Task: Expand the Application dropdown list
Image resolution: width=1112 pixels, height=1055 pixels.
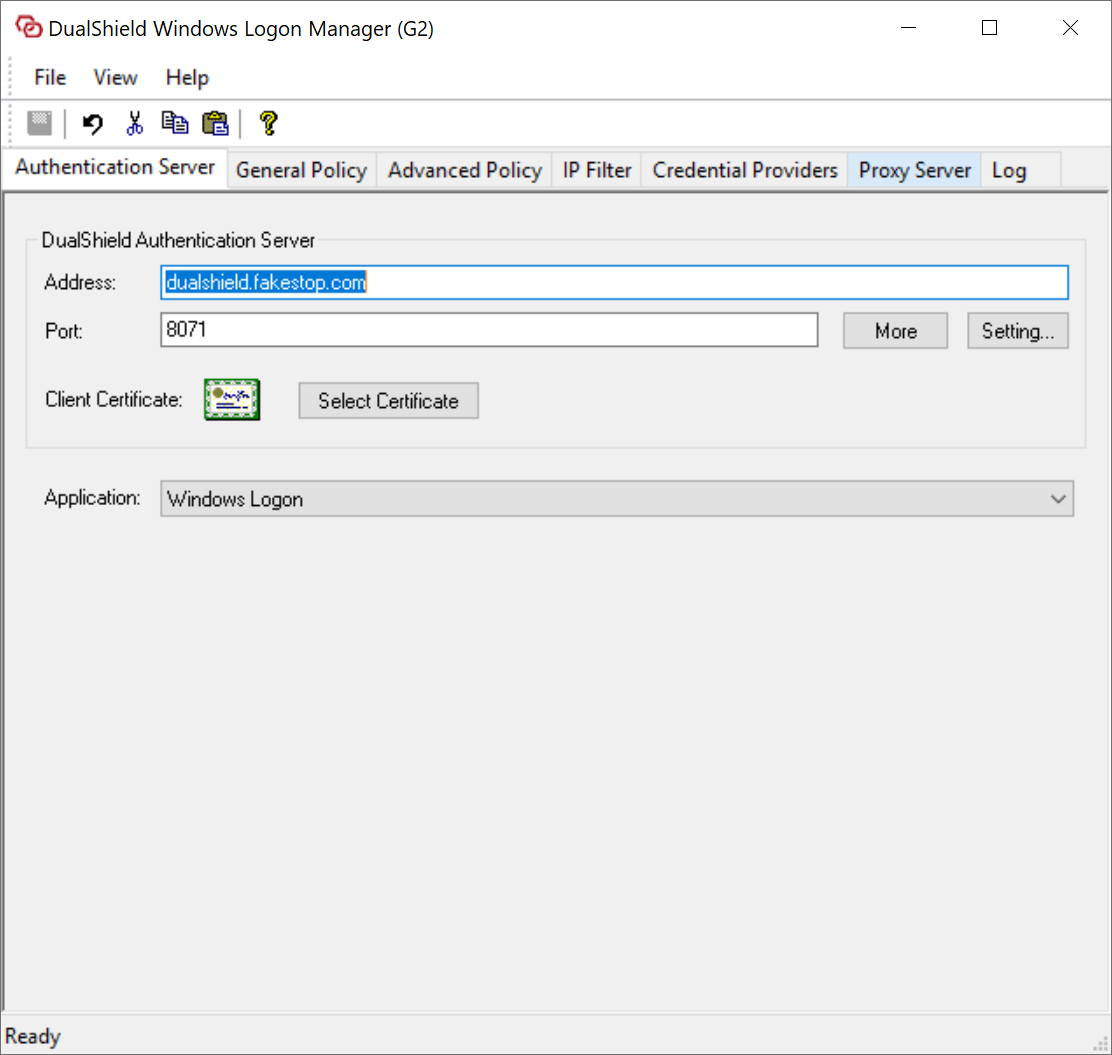Action: pyautogui.click(x=1058, y=499)
